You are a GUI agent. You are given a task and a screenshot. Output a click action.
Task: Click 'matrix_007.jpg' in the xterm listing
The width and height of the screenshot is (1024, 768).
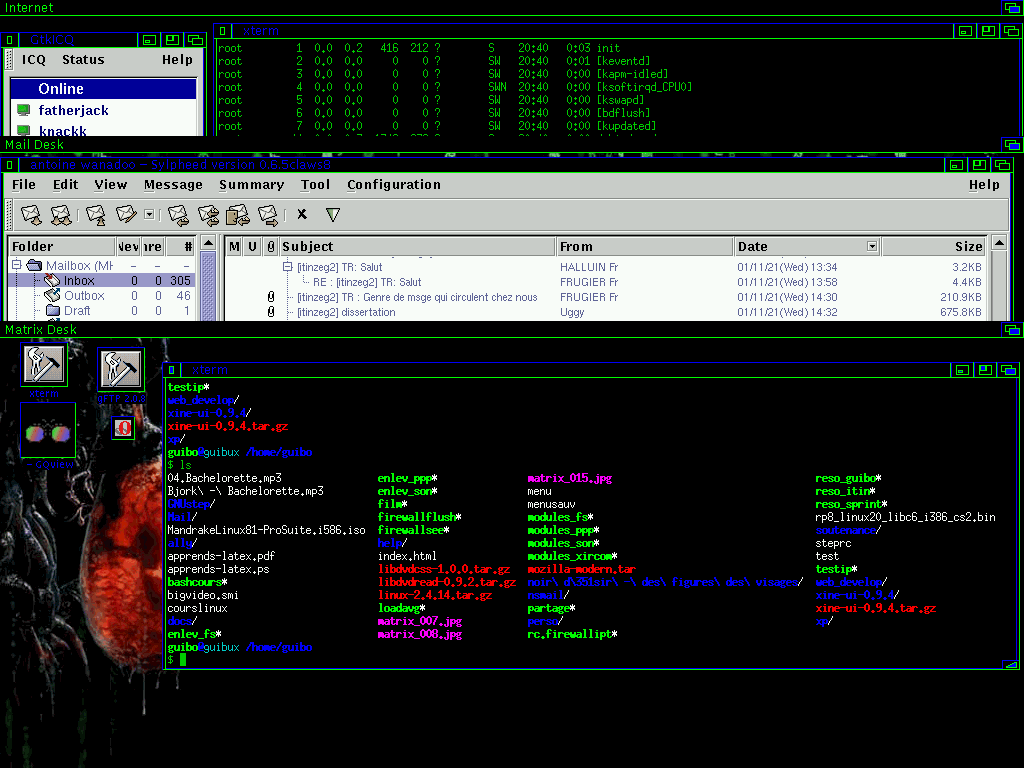[x=420, y=621]
